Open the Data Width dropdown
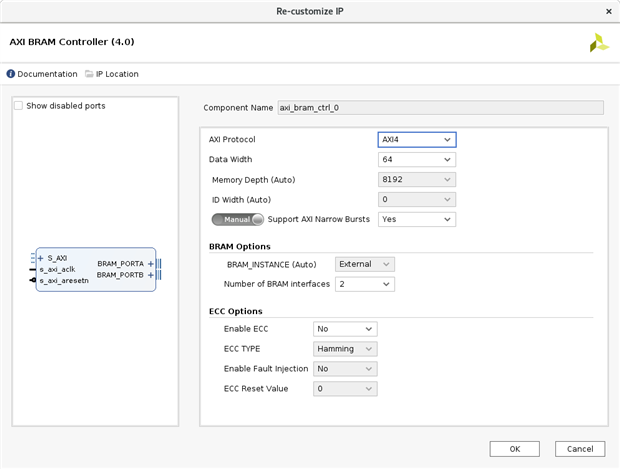The width and height of the screenshot is (620, 469). coord(416,159)
